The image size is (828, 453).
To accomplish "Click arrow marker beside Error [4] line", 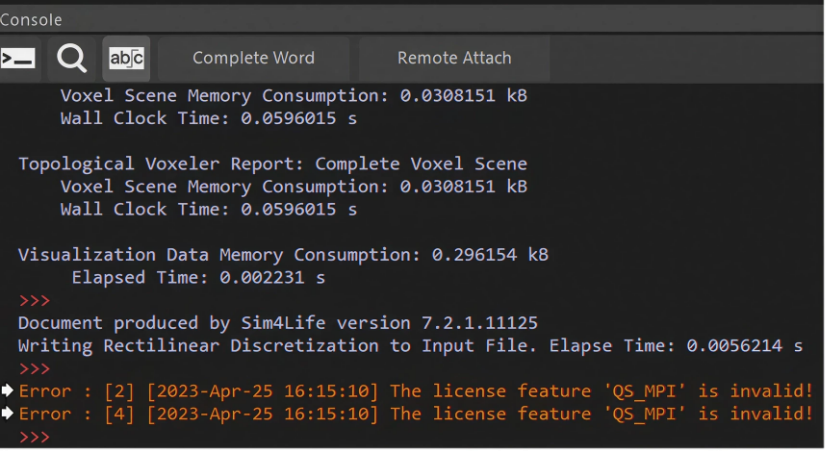I will coord(8,414).
